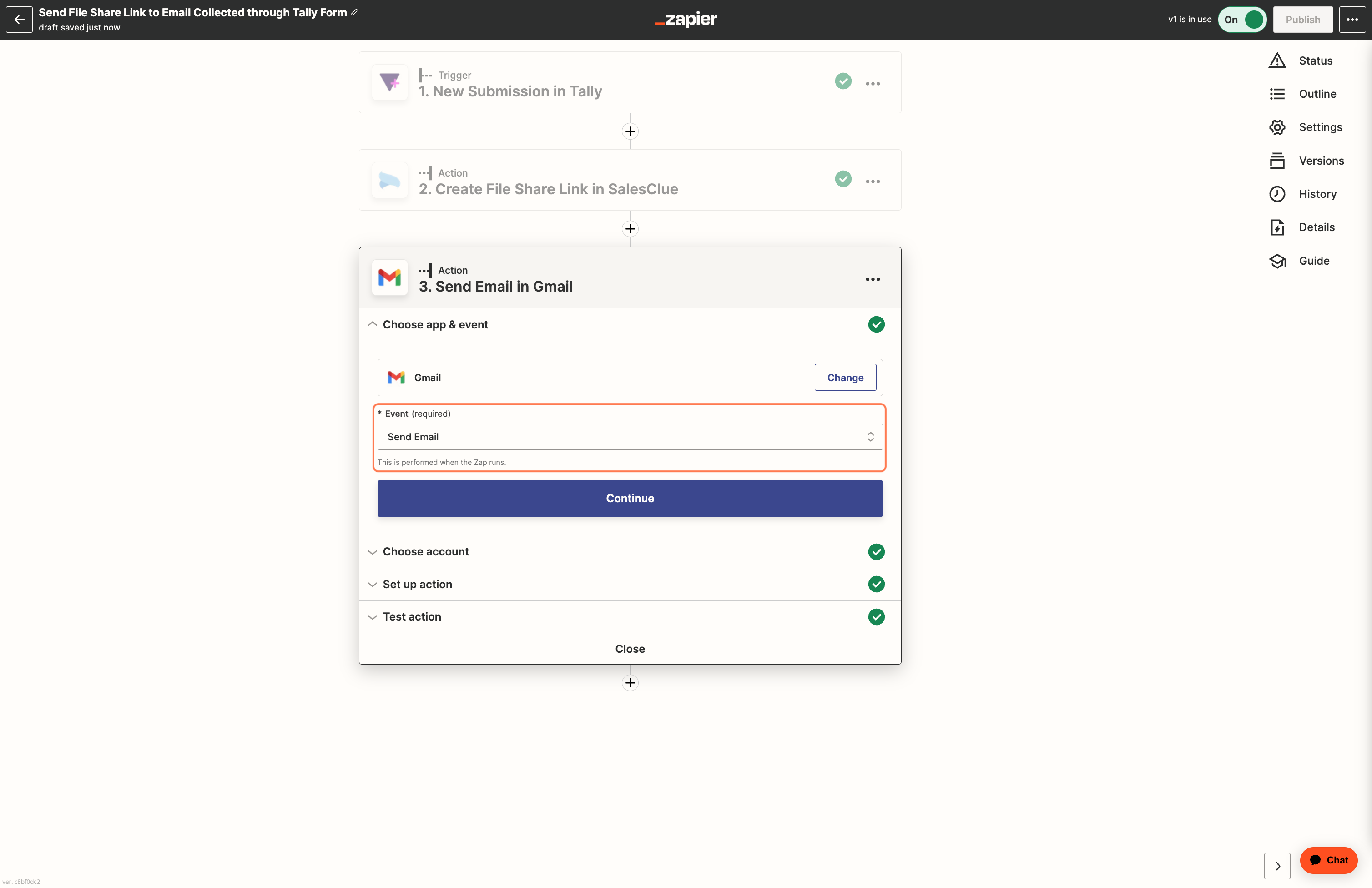Expand the Test action section
The height and width of the screenshot is (888, 1372).
point(630,616)
